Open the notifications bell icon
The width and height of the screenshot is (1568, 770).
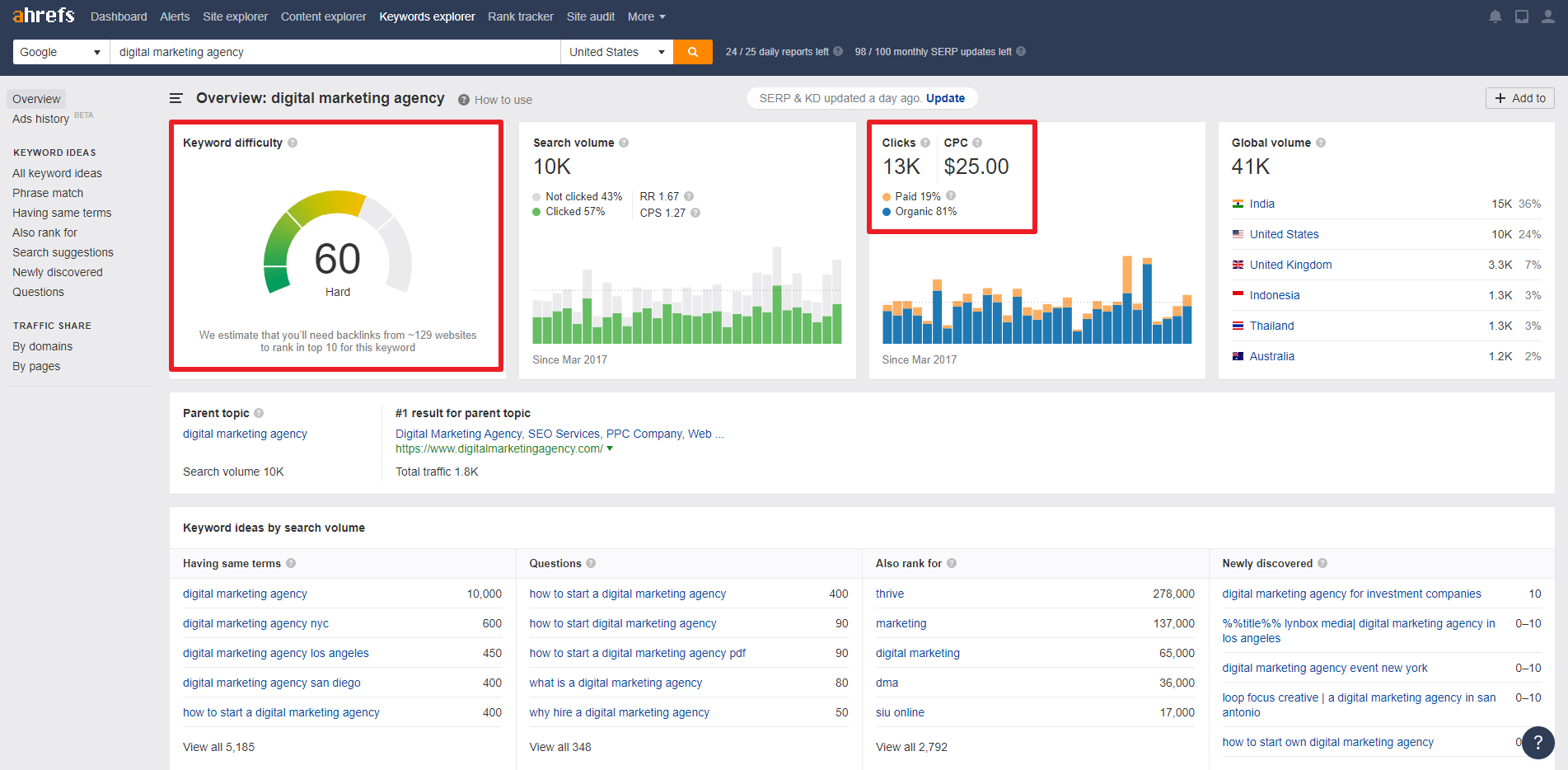coord(1495,16)
